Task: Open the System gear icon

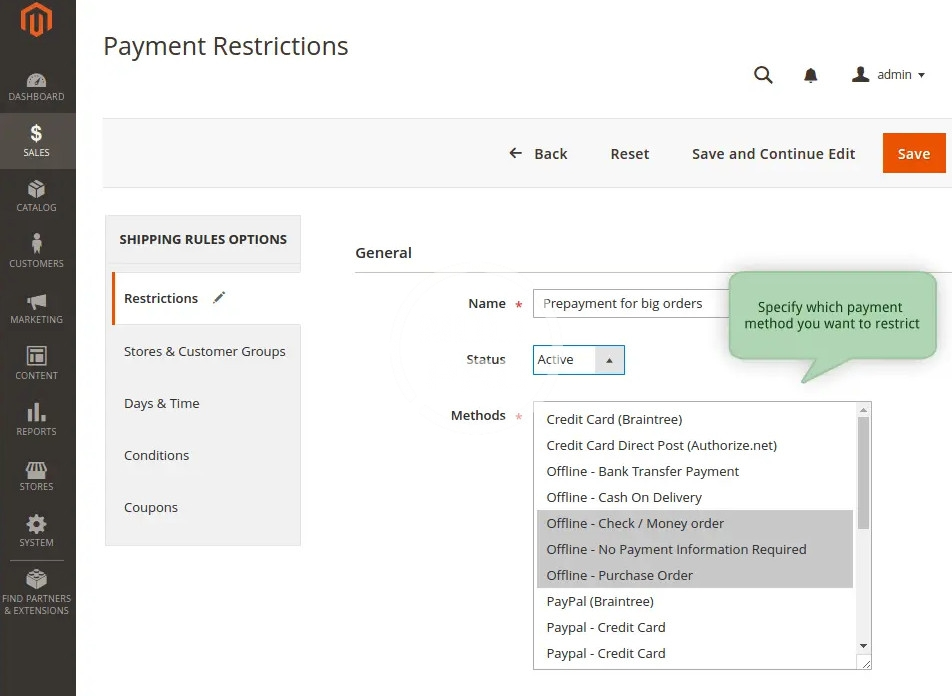Action: click(36, 530)
